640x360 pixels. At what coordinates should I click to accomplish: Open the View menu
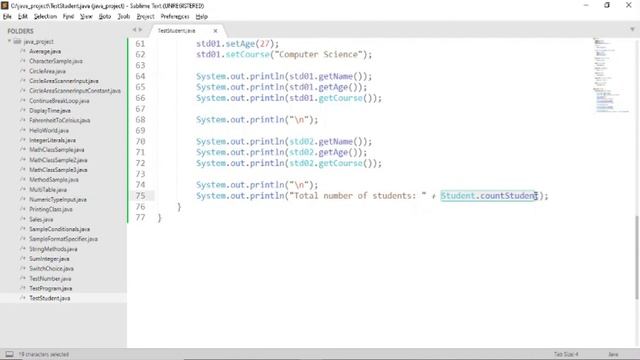coord(86,16)
